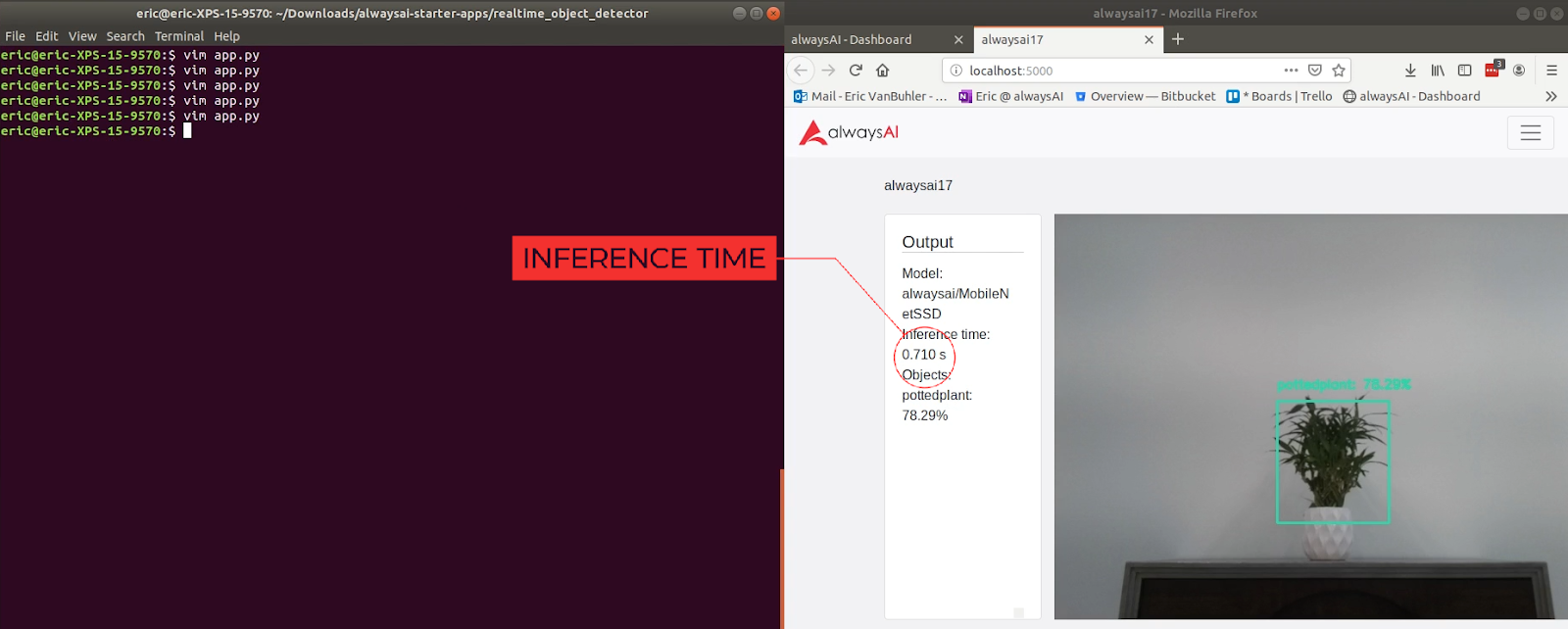
Task: Open alwaysAI - Dashboard bookmark
Action: click(x=1412, y=96)
